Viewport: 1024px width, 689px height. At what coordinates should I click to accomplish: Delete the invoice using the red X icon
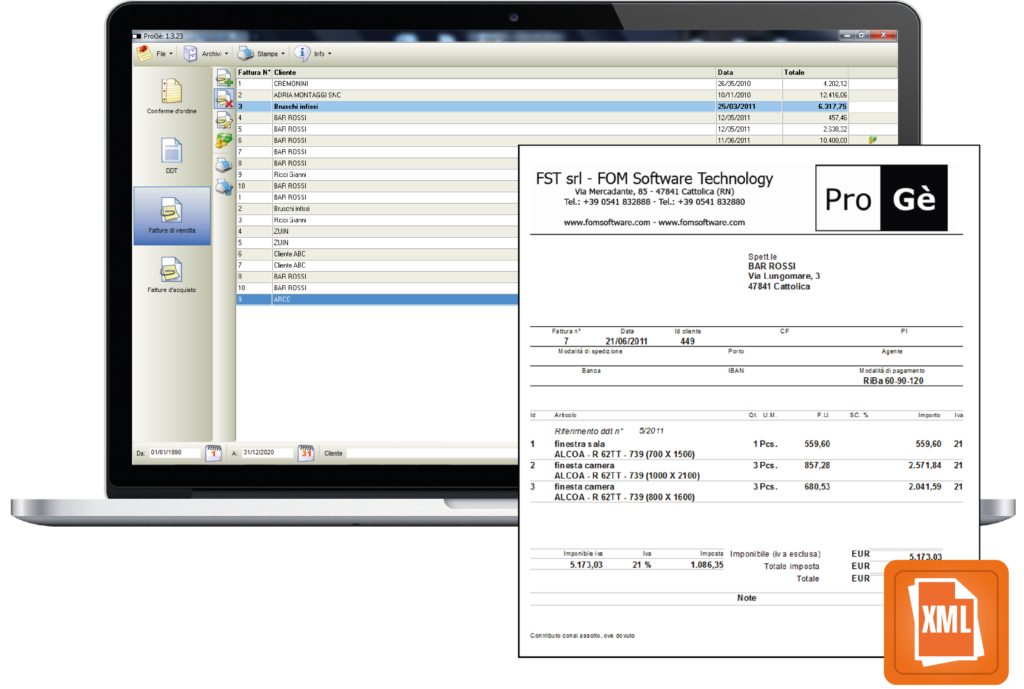click(223, 100)
